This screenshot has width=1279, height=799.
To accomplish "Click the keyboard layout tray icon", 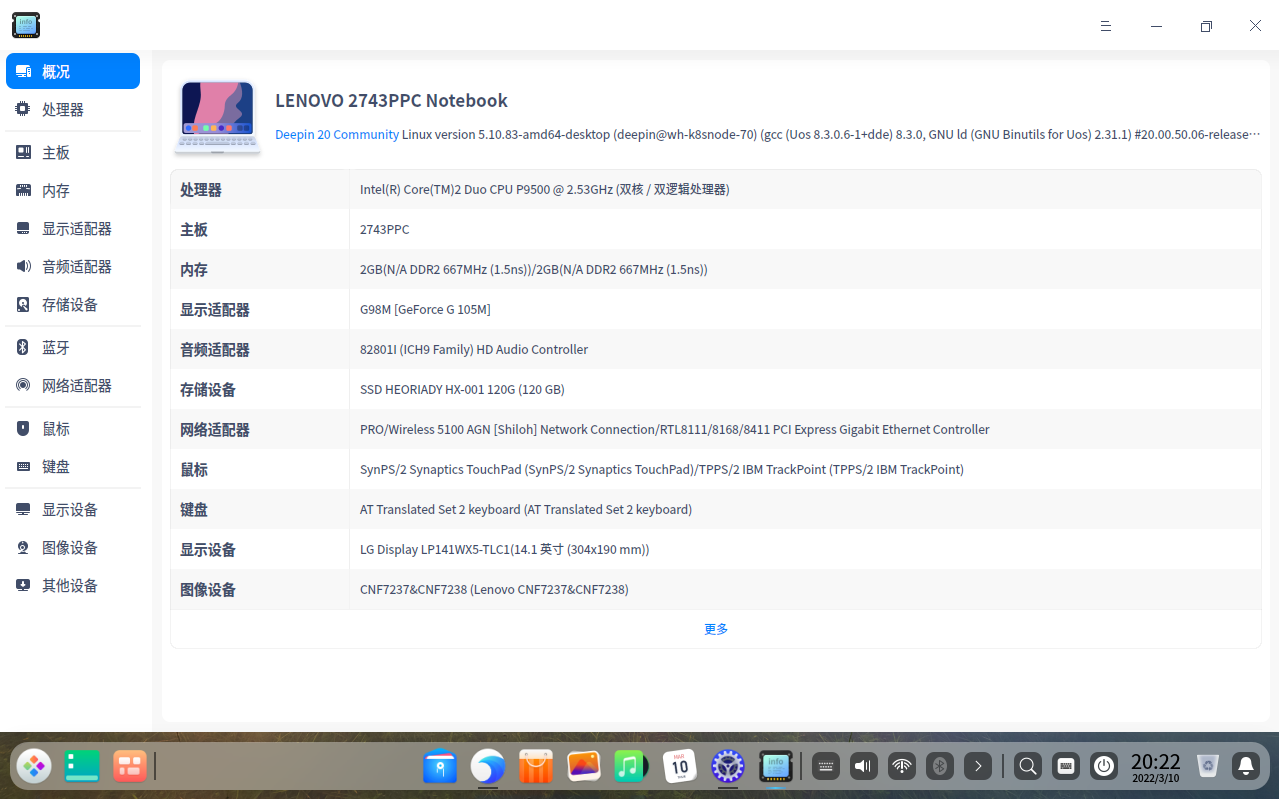I will point(825,767).
